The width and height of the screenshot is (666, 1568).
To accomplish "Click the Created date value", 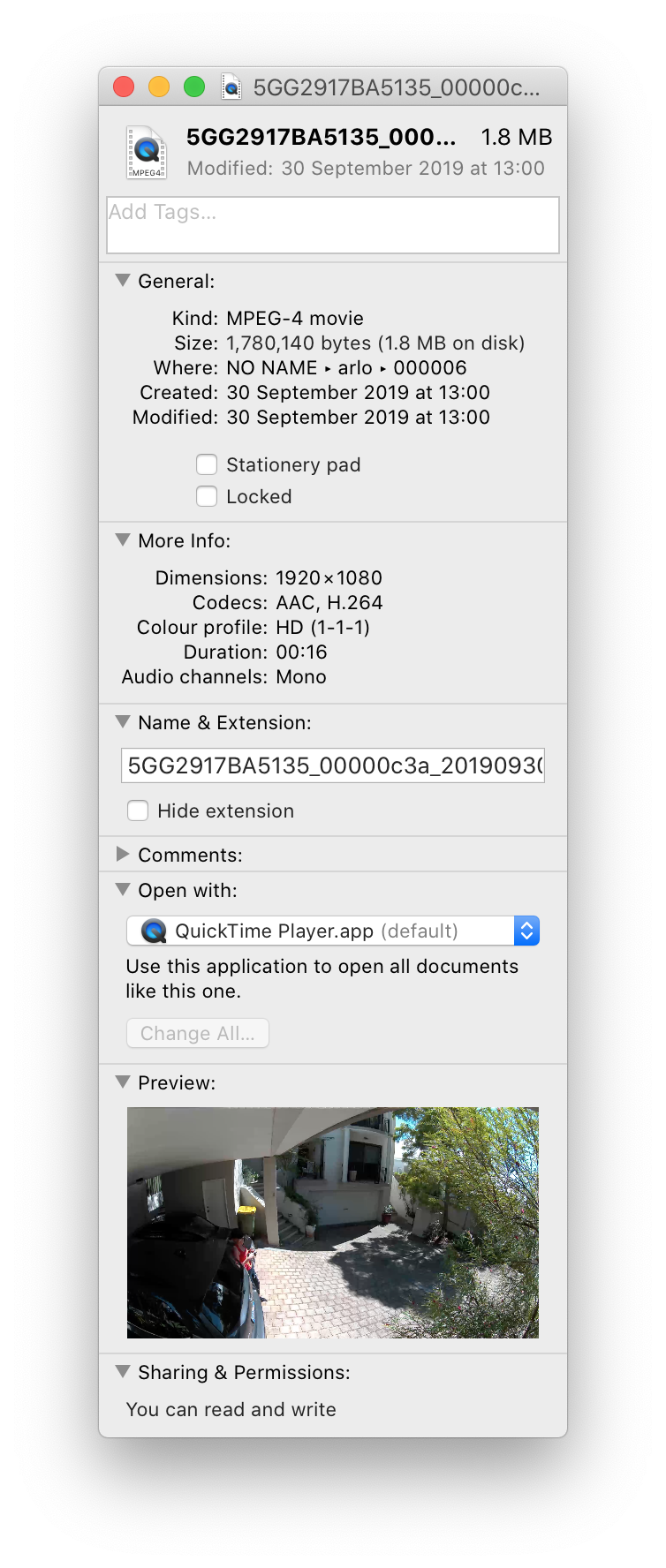I will (358, 392).
